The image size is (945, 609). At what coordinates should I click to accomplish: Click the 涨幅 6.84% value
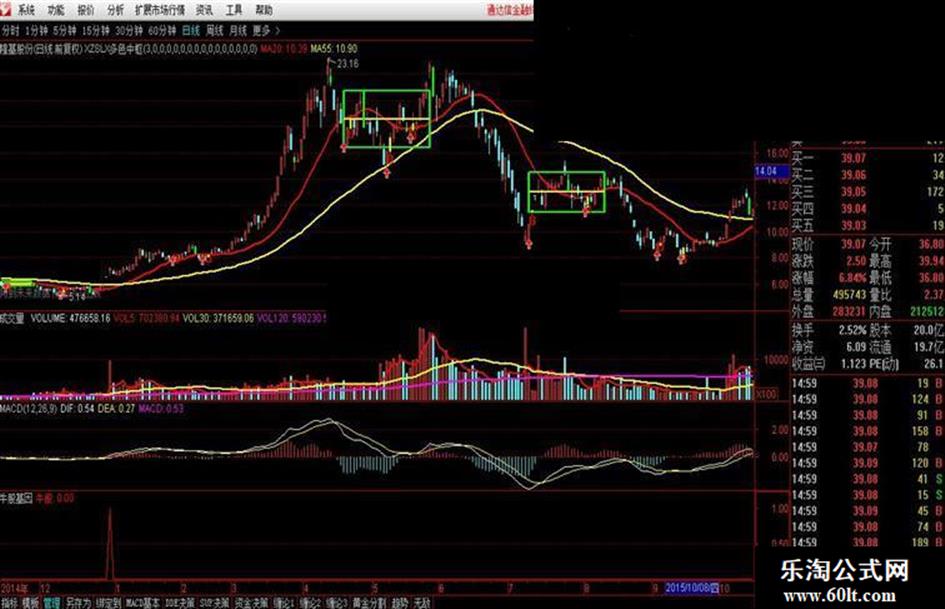[852, 278]
